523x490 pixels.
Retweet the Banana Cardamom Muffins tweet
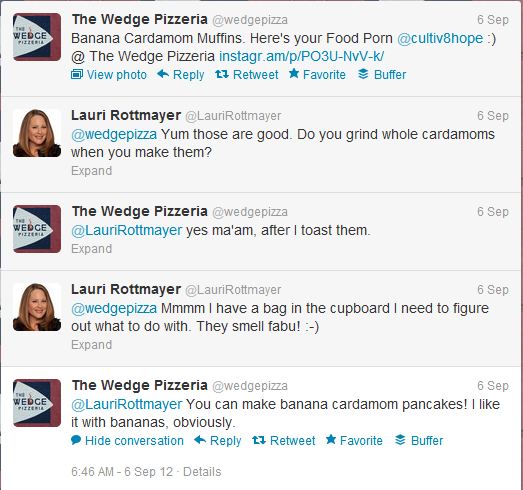pos(246,74)
